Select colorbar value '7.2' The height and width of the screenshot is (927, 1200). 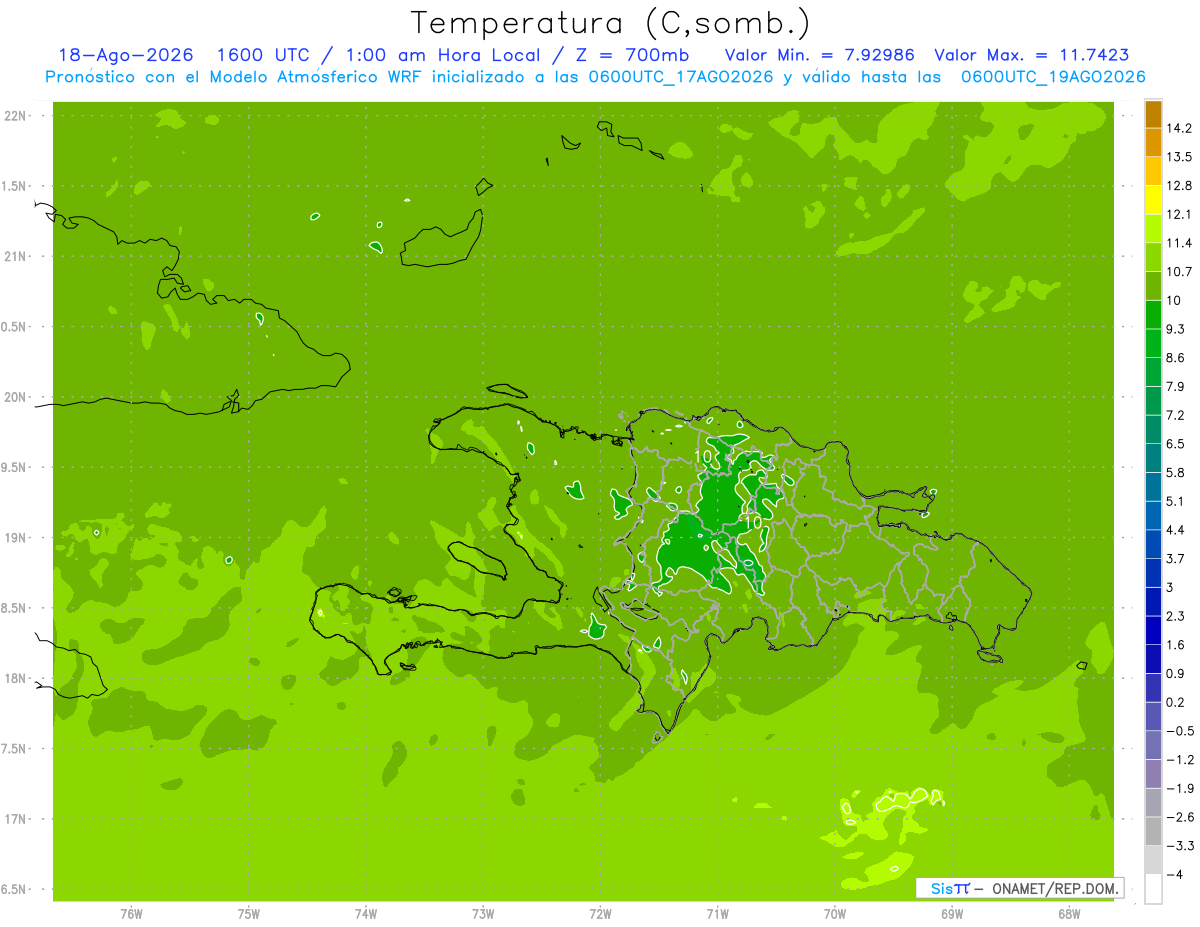(x=1176, y=415)
